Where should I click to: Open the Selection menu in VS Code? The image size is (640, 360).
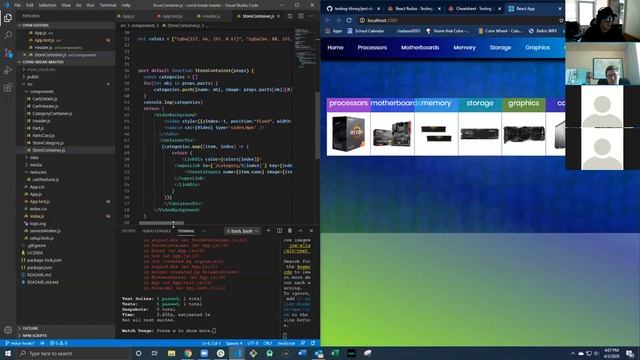[x=47, y=5]
